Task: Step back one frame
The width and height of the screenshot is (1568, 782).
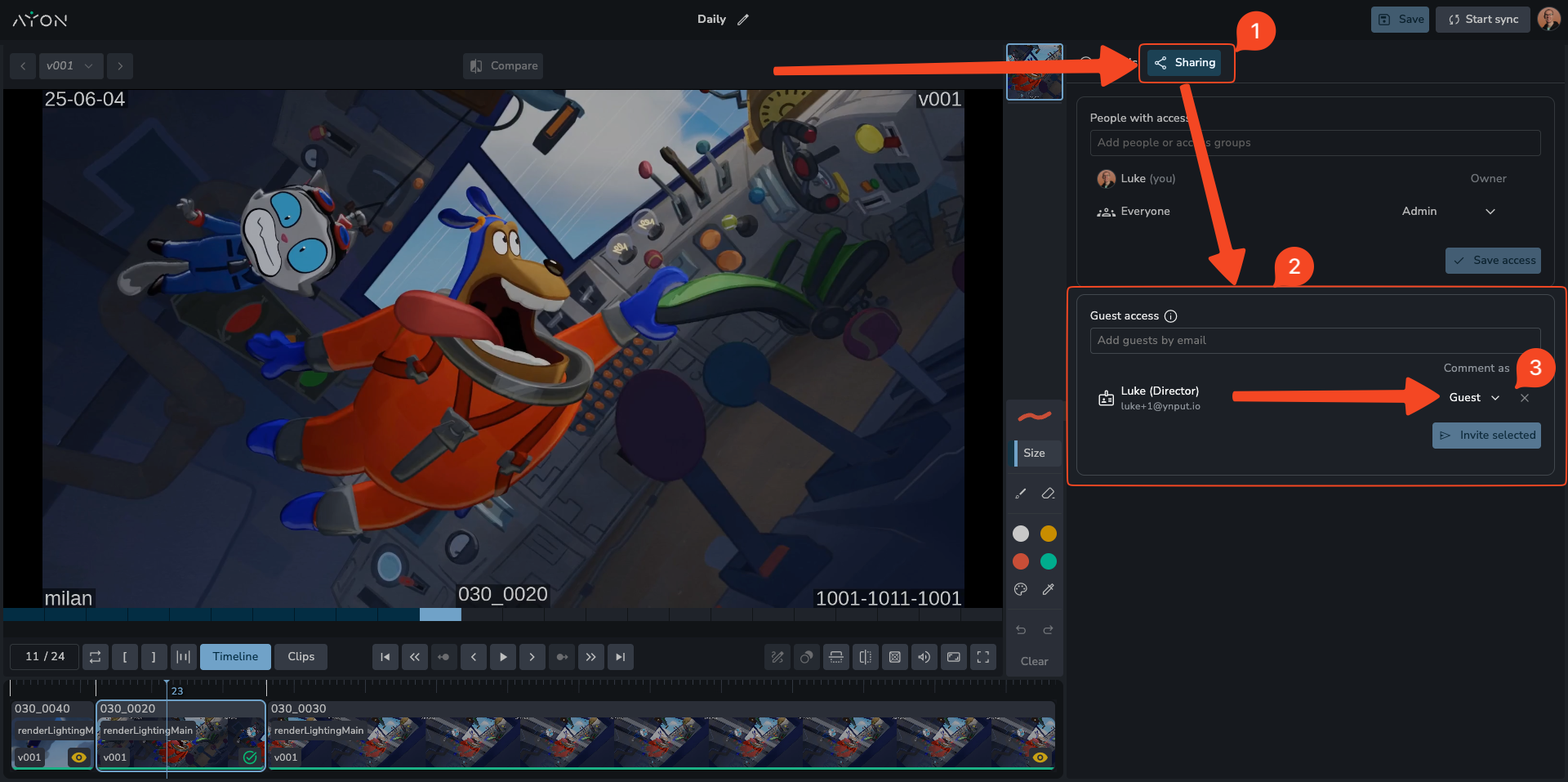Action: (x=474, y=657)
